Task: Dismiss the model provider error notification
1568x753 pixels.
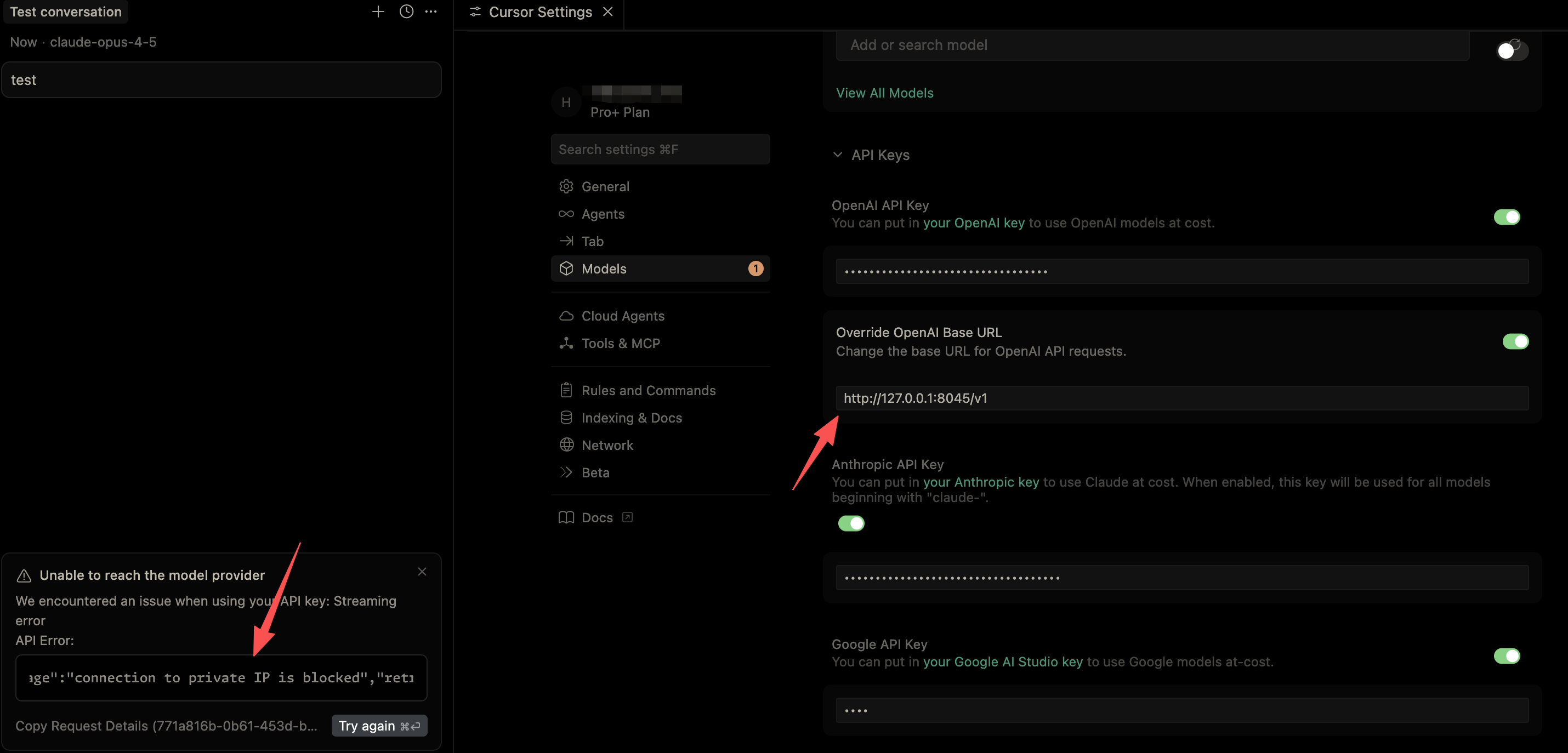Action: tap(422, 571)
